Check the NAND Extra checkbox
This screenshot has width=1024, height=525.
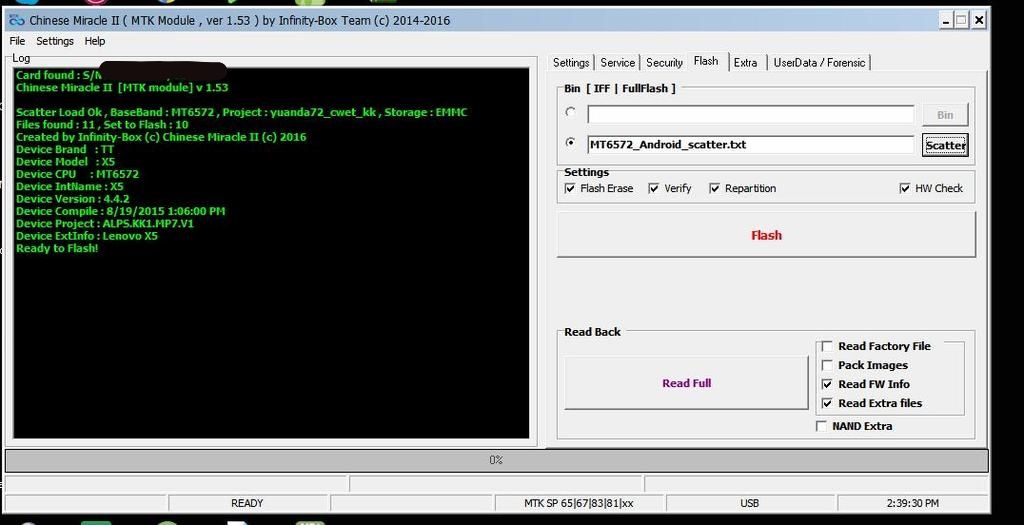[x=822, y=426]
